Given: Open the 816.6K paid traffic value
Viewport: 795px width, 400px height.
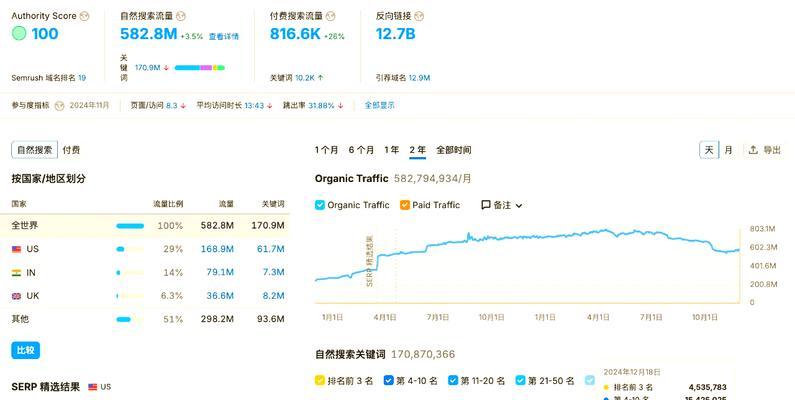Looking at the screenshot, I should coord(295,34).
